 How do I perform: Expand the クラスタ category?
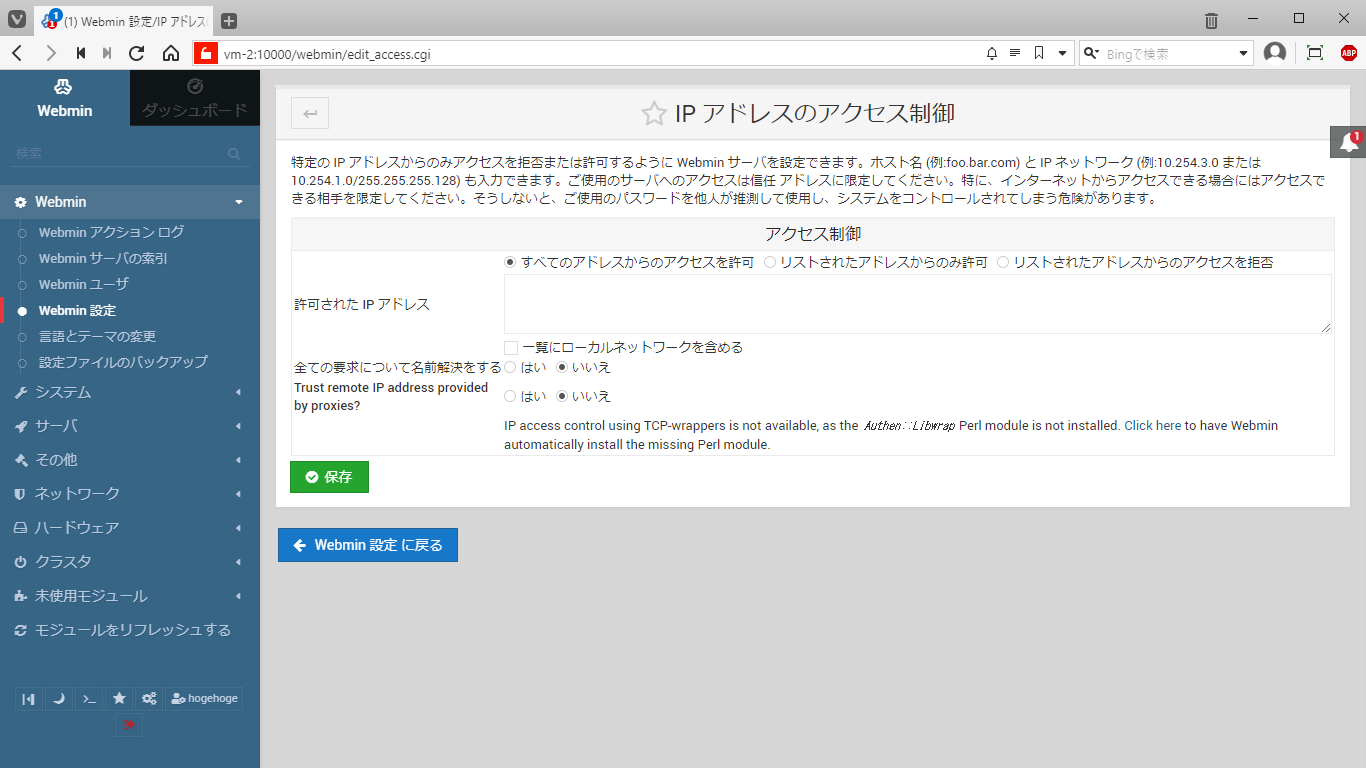click(130, 562)
